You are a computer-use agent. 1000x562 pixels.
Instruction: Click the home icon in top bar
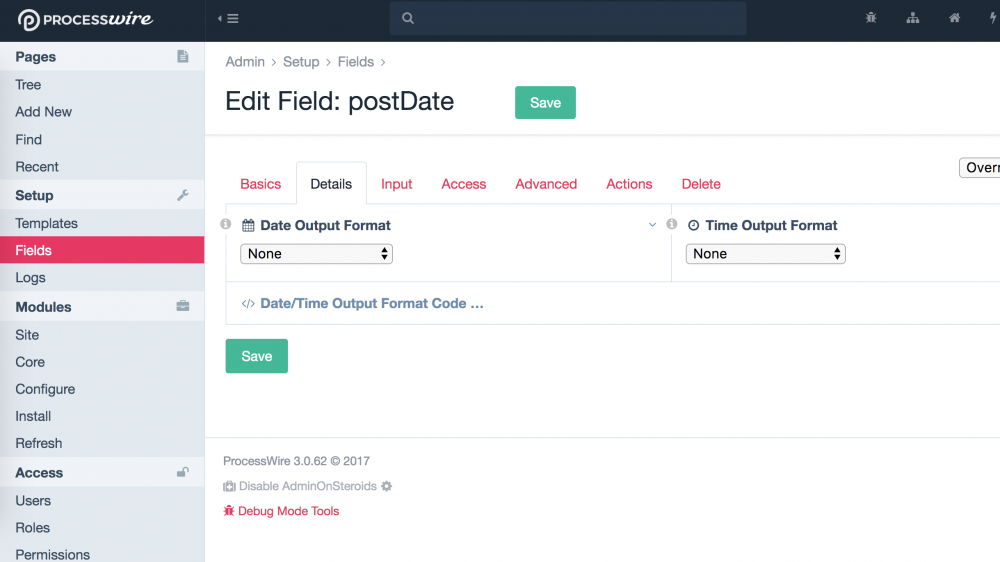(954, 18)
